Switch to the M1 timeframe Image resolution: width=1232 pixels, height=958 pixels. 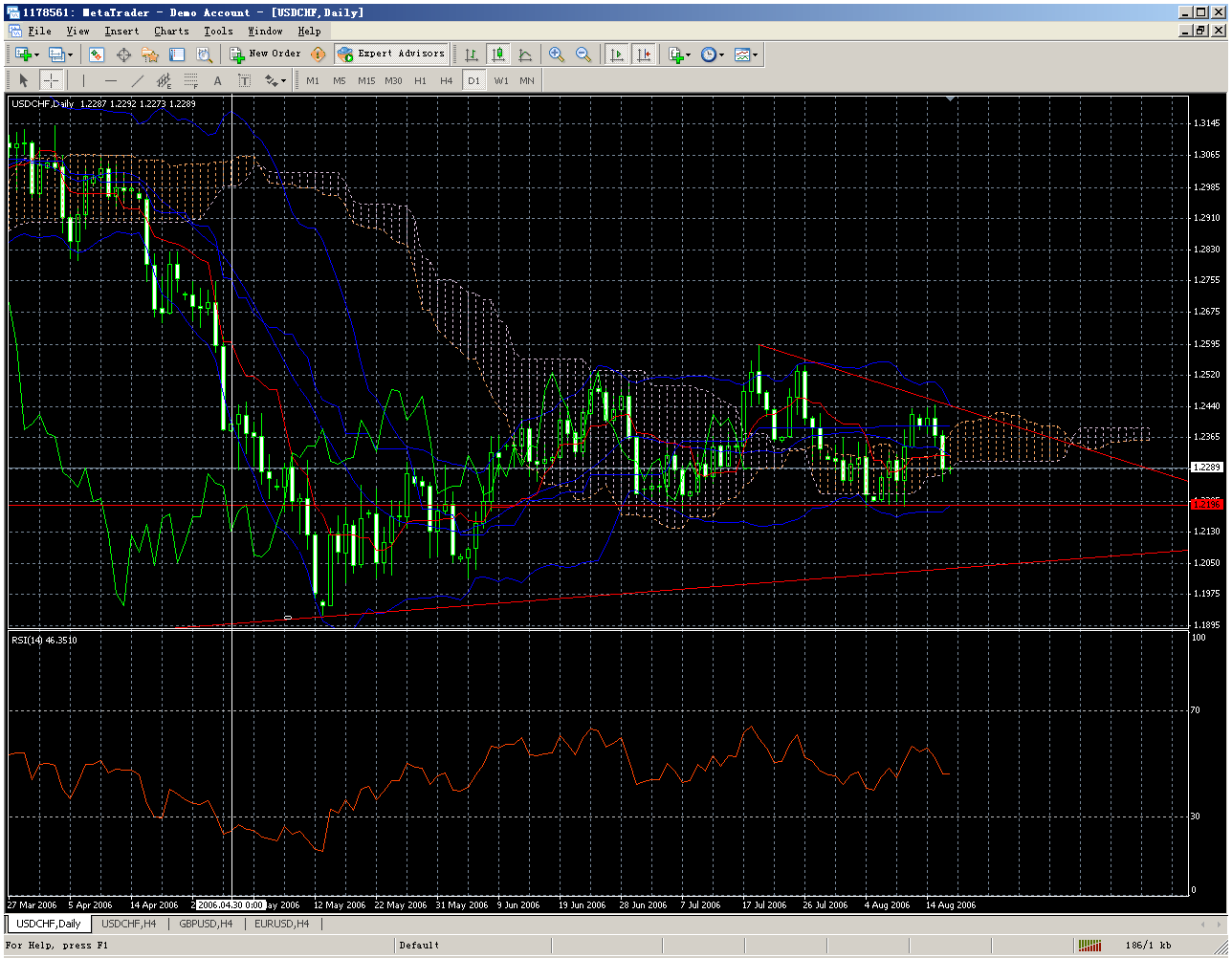(313, 81)
